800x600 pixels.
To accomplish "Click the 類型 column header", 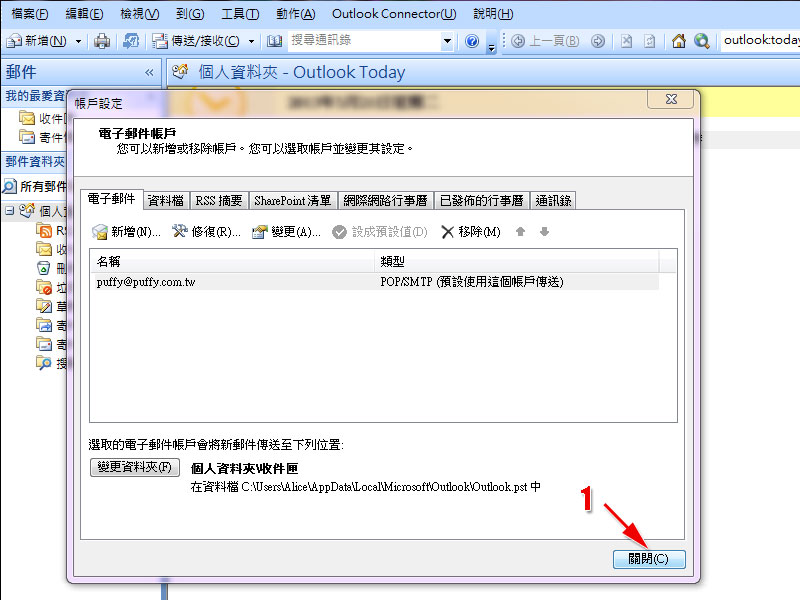I will (x=517, y=261).
